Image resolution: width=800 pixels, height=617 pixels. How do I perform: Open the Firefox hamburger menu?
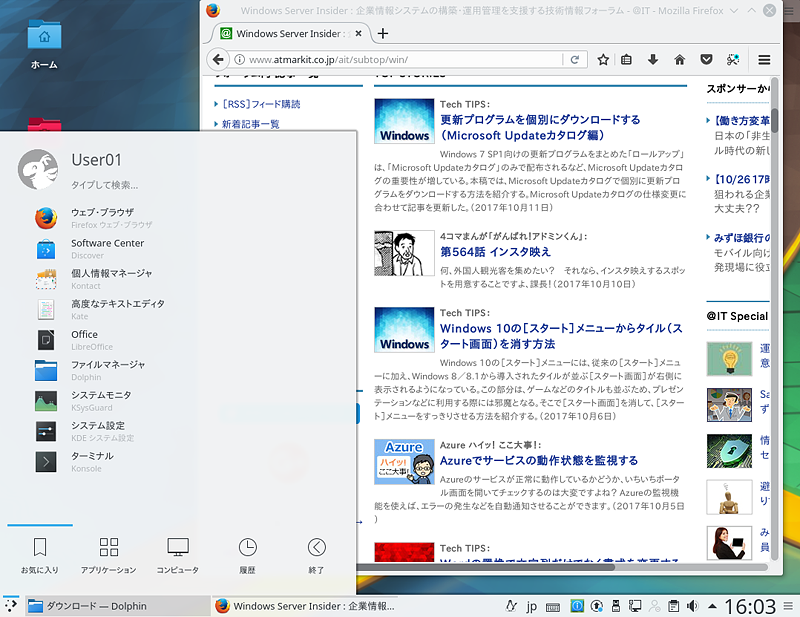click(764, 60)
